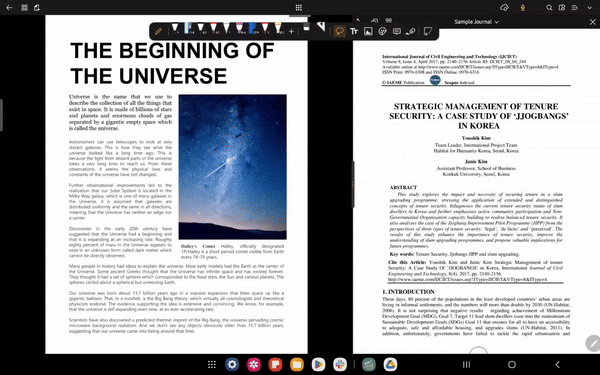Screen dimensions: 600x375
Task: Tap the split view divider handle
Action: coord(352,184)
